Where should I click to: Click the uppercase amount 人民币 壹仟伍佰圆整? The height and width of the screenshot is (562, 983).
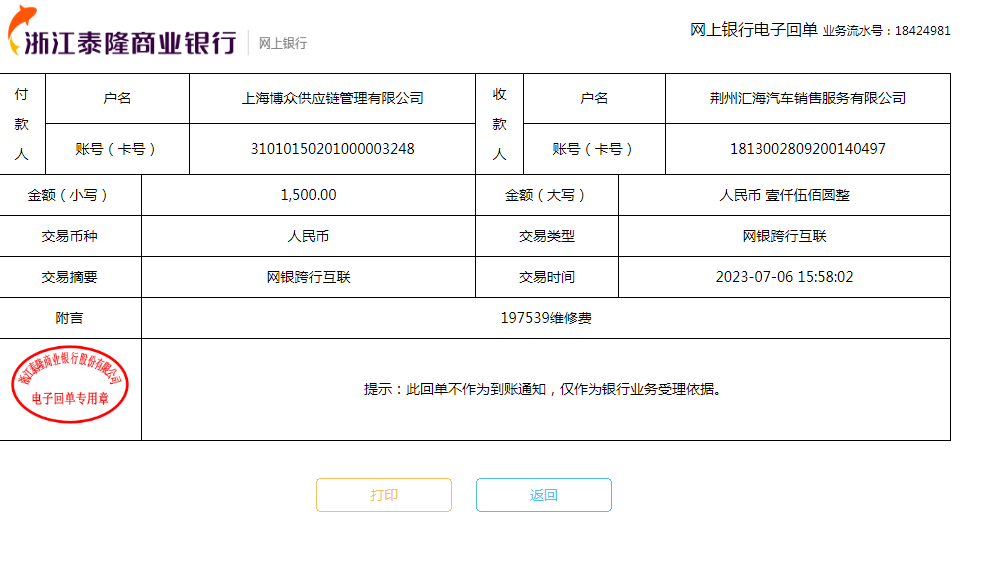[x=784, y=195]
